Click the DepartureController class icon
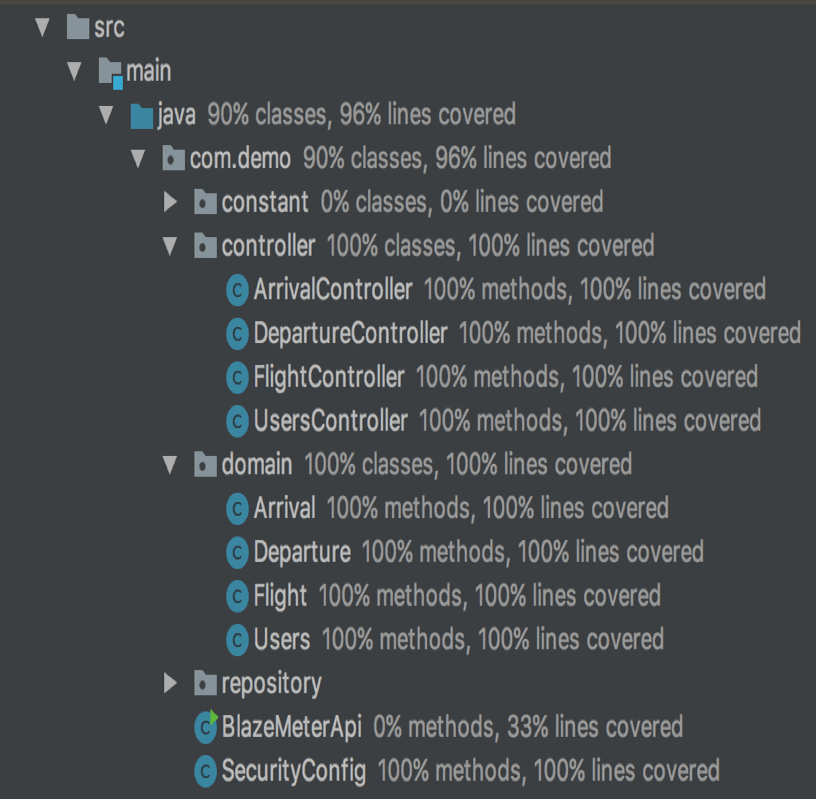816x799 pixels. click(x=237, y=333)
